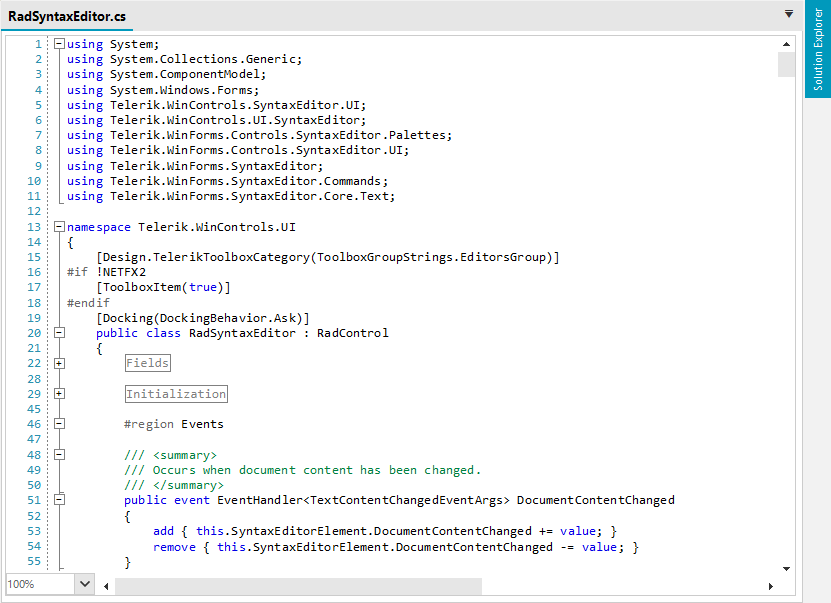
Task: Click the horizontal scrollbar thumb
Action: pyautogui.click(x=299, y=586)
